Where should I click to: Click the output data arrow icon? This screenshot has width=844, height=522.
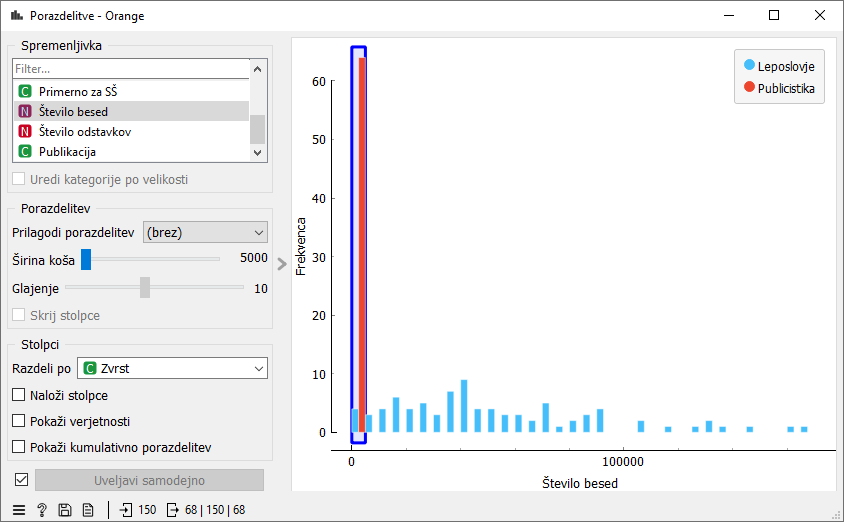[x=172, y=510]
